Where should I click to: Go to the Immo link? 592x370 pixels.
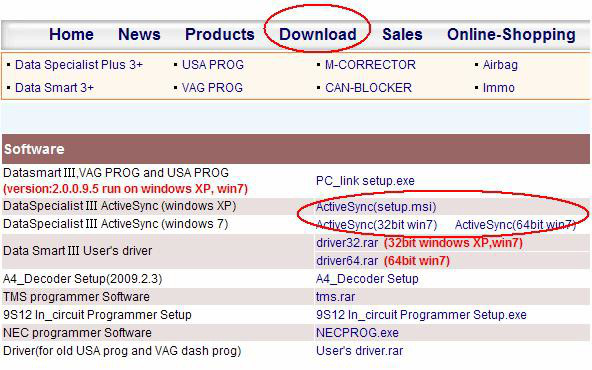pyautogui.click(x=499, y=88)
